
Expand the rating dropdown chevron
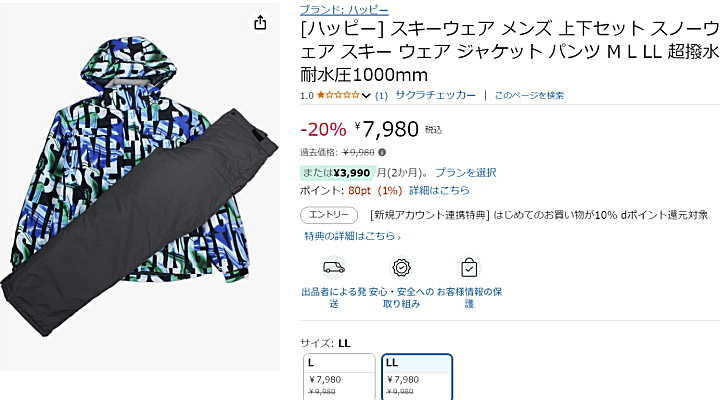click(366, 96)
